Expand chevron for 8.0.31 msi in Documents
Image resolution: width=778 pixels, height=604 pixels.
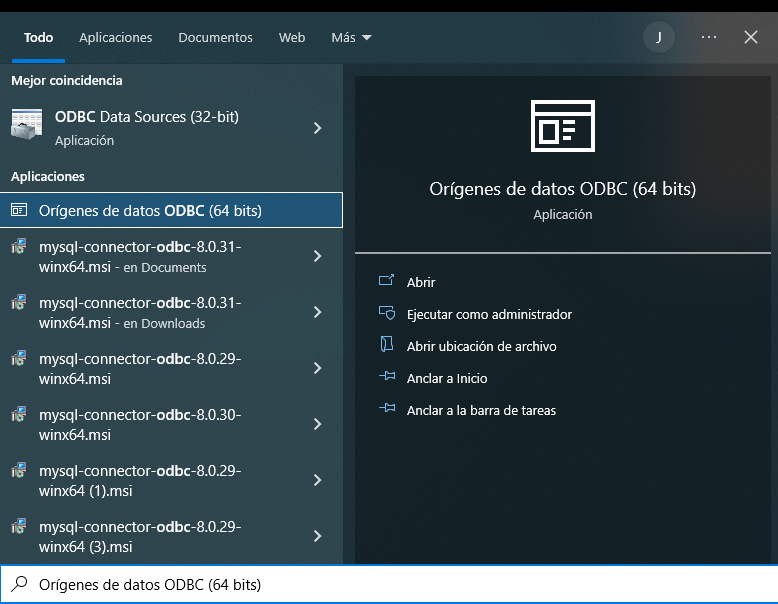318,256
